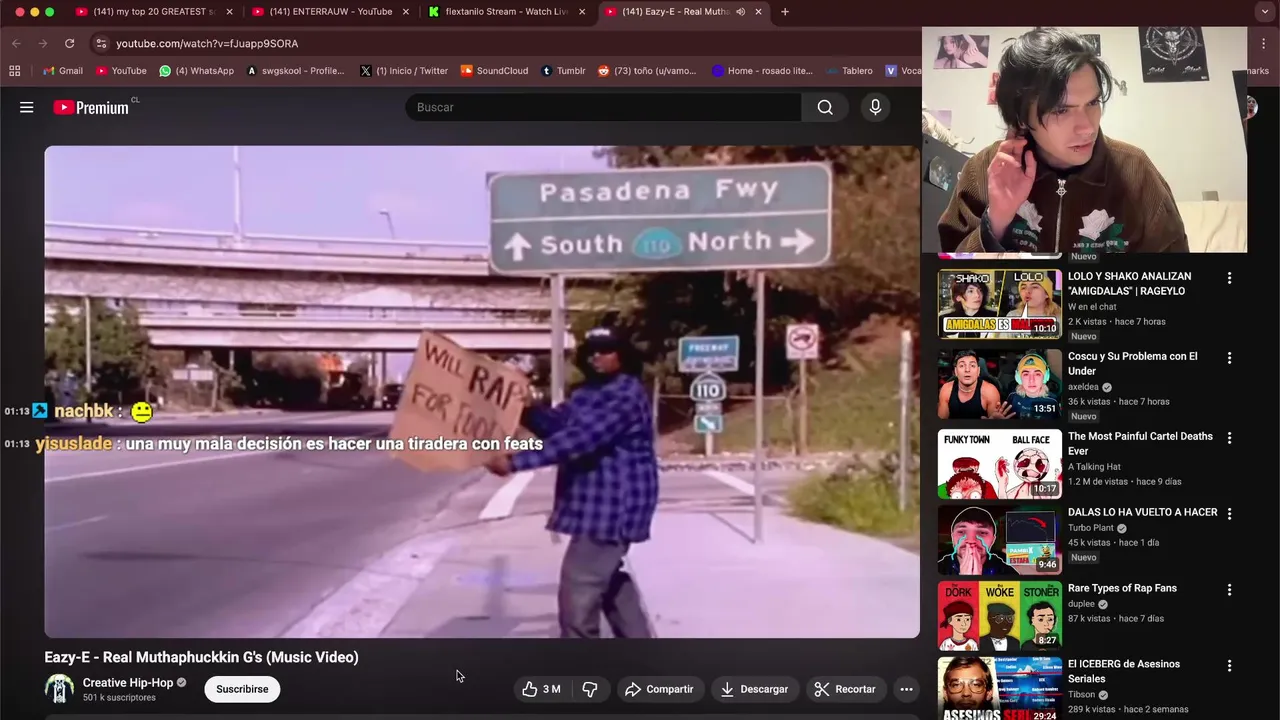Open Home - rosado bookmark
Viewport: 1280px width, 720px height.
[x=762, y=71]
